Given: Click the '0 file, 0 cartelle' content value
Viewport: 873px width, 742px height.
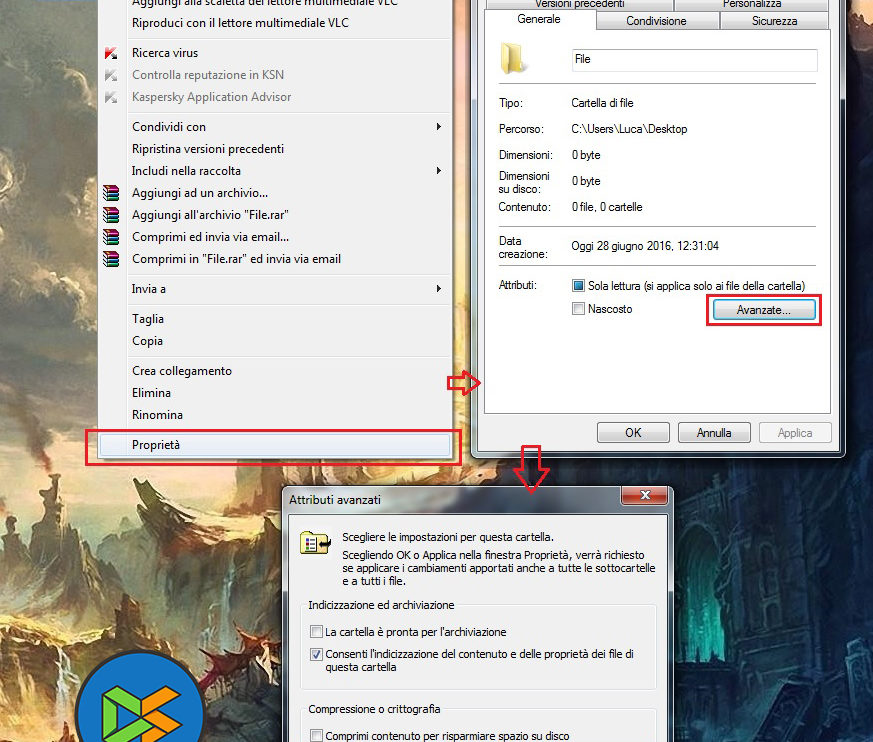Looking at the screenshot, I should 607,207.
